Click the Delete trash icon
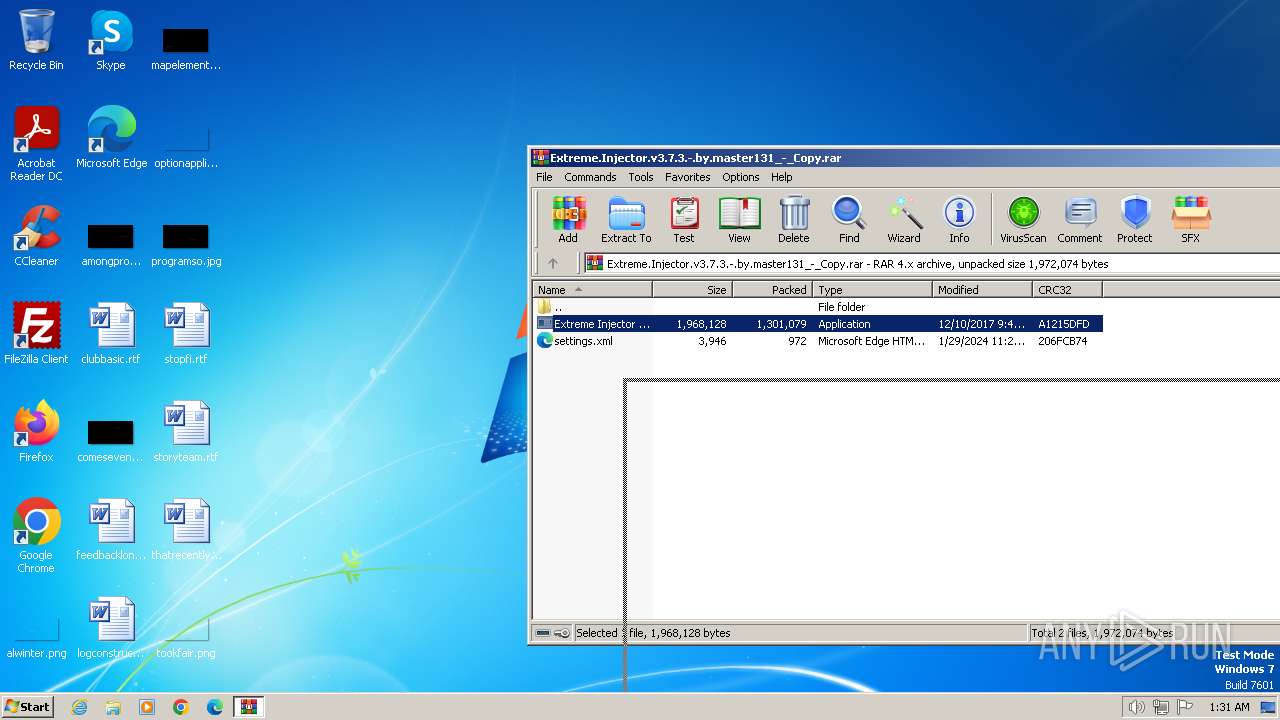 pos(794,220)
